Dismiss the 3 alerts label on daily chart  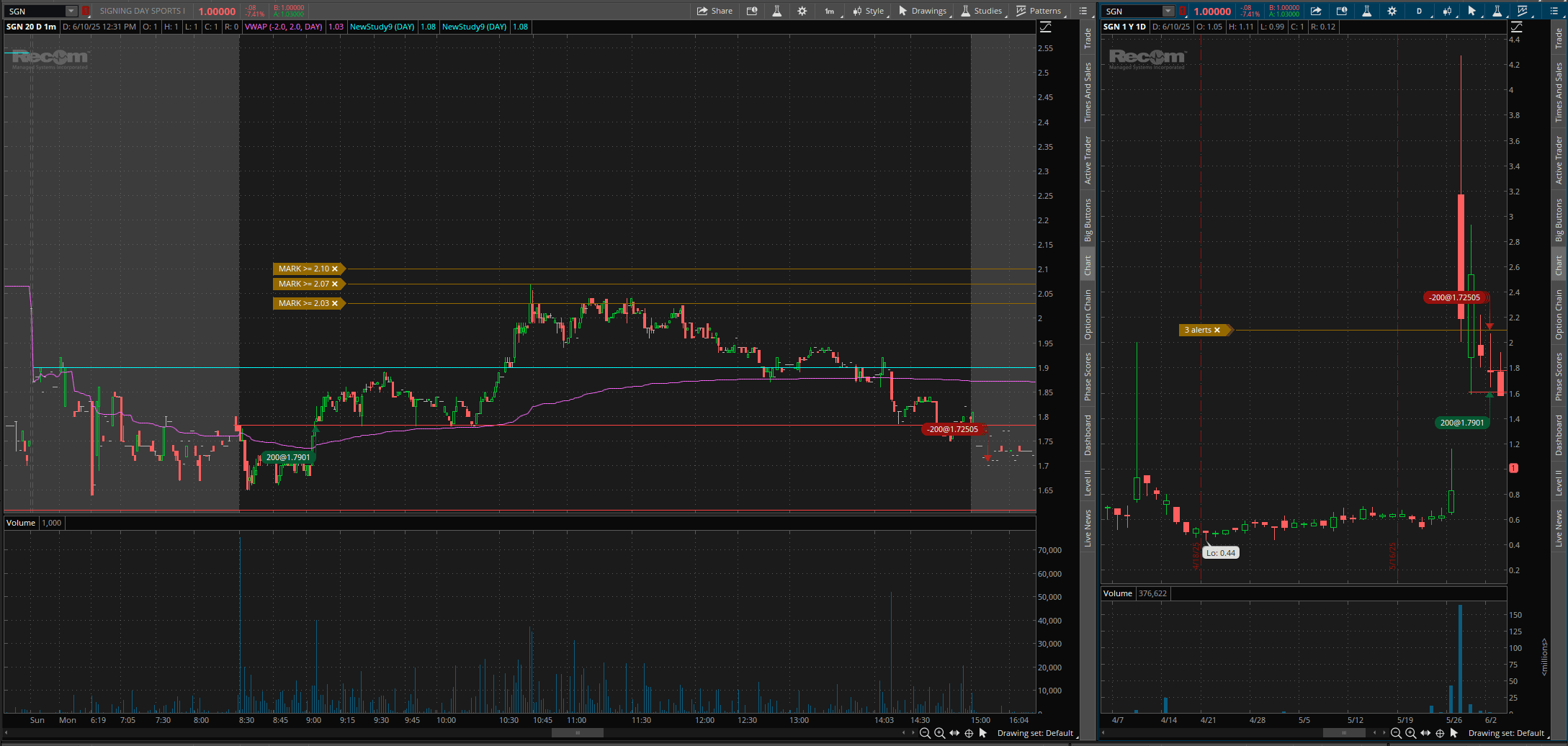[x=1217, y=330]
